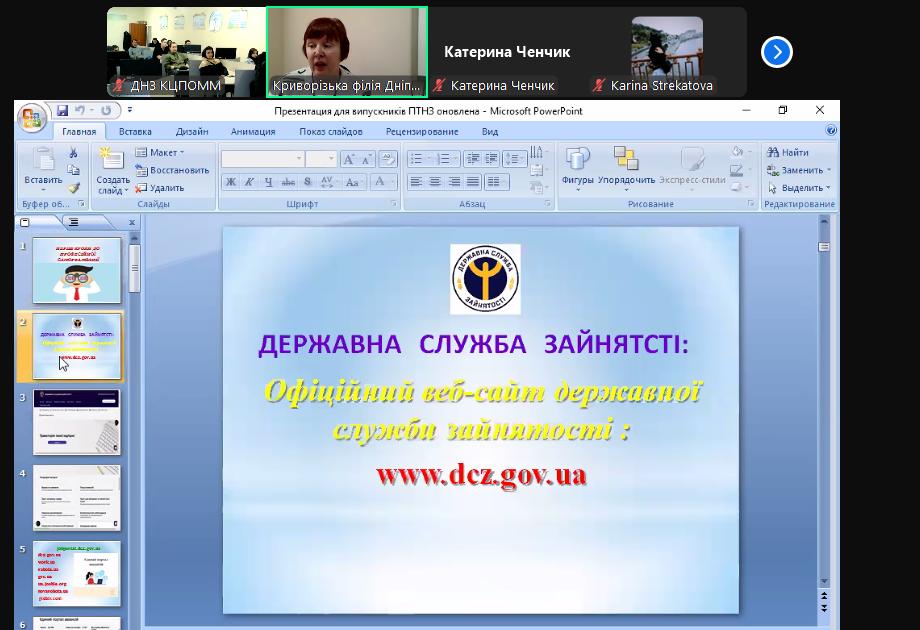This screenshot has width=920, height=630.
Task: Save the presentation using the floppy disk icon
Action: (63, 111)
